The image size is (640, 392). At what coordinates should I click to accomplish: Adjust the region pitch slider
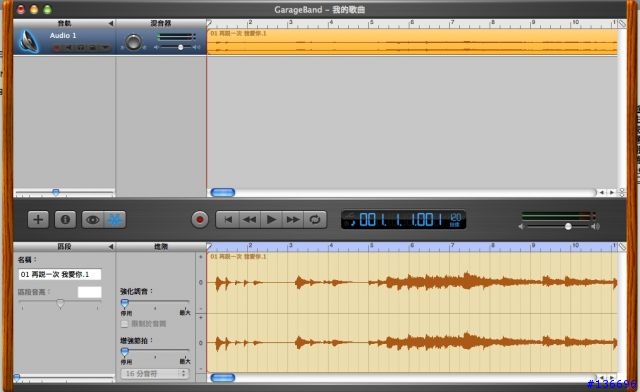(x=60, y=303)
